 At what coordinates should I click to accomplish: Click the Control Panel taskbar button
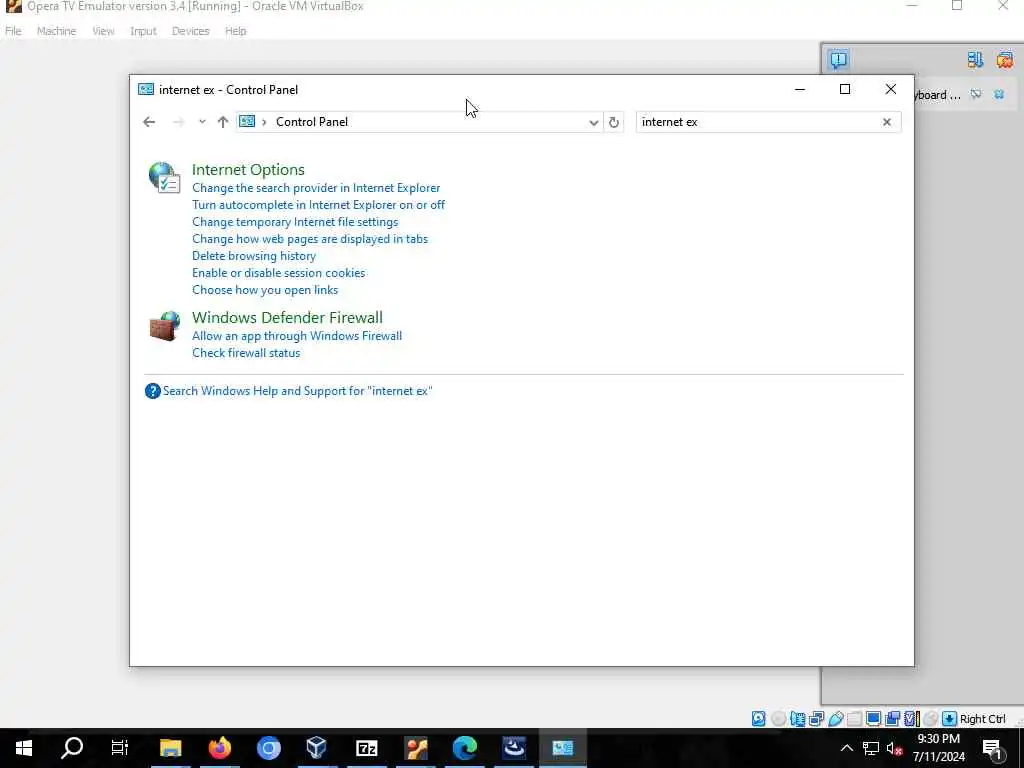coord(563,748)
